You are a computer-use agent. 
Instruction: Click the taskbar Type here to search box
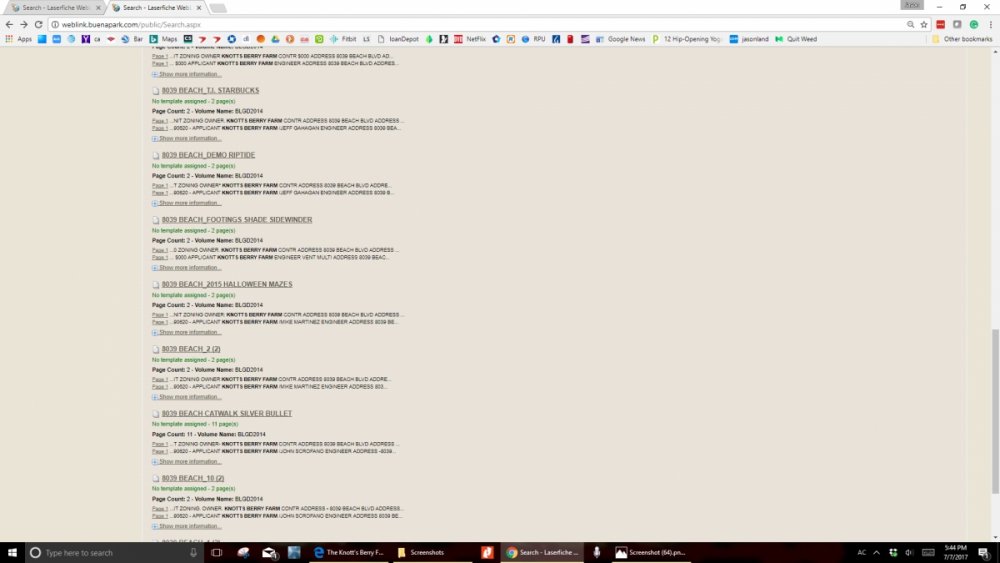point(115,552)
